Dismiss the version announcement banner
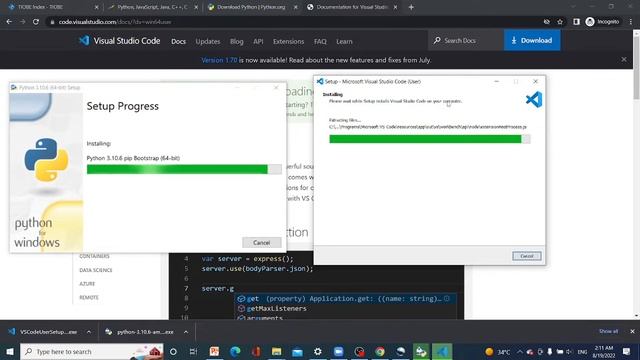This screenshot has width=640, height=360. [624, 60]
